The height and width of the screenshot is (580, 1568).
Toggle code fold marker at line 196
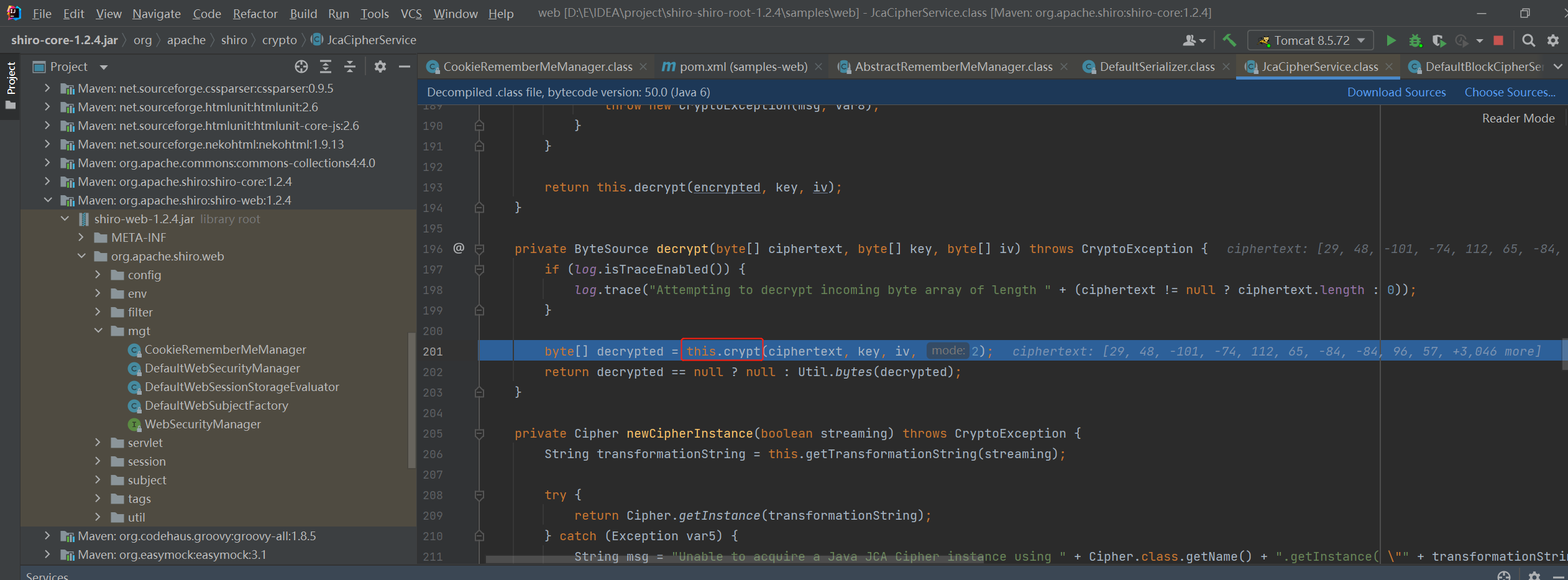click(x=479, y=249)
